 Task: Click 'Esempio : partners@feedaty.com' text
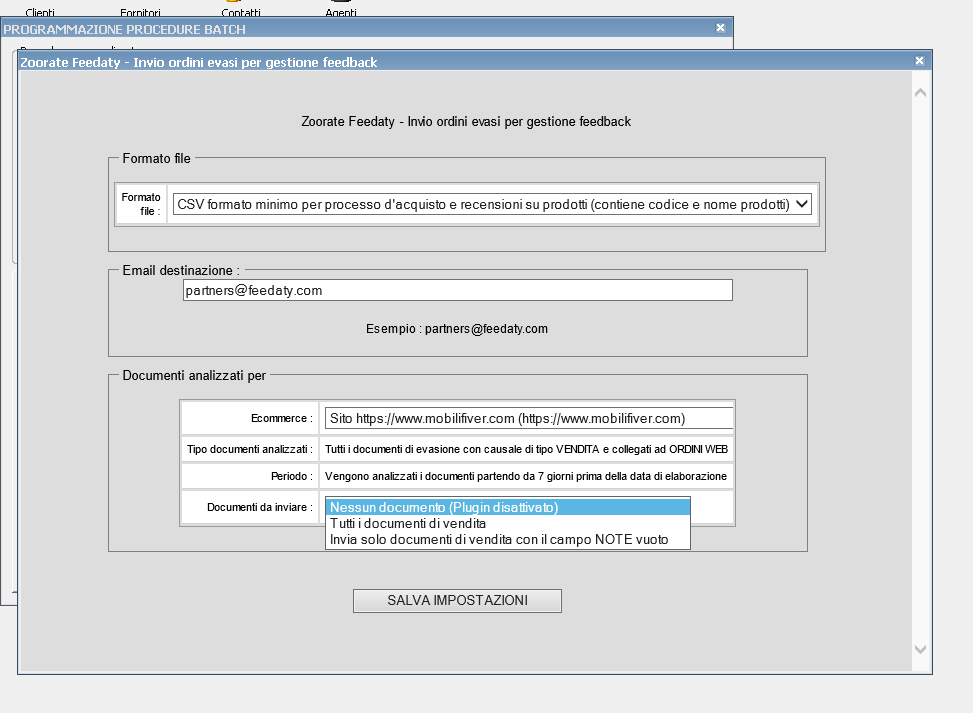(457, 329)
